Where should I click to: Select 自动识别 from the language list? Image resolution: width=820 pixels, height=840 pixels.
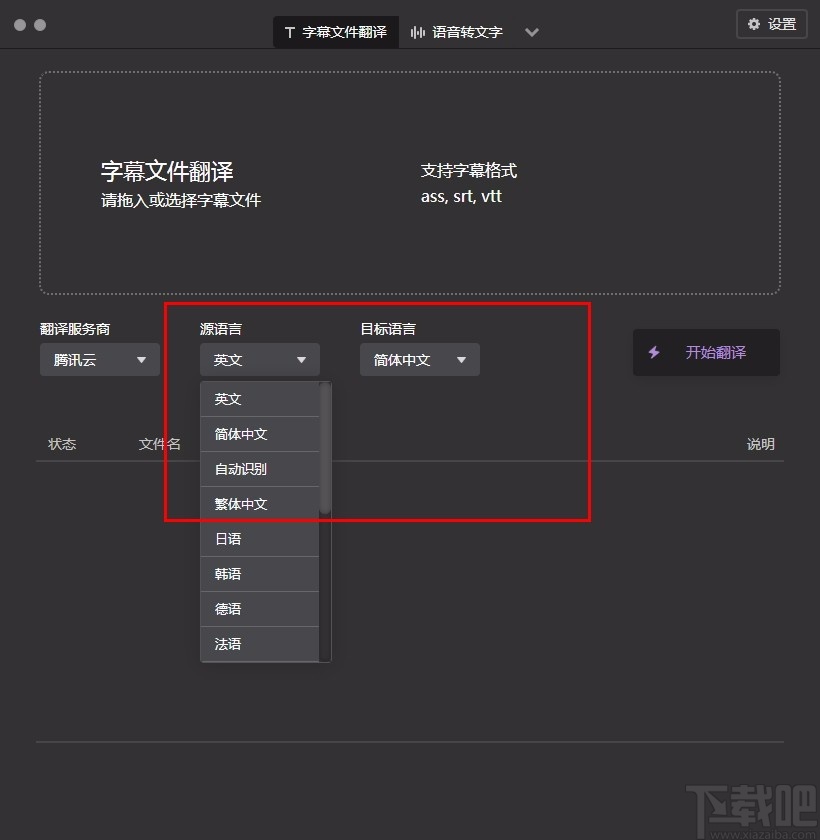click(259, 469)
